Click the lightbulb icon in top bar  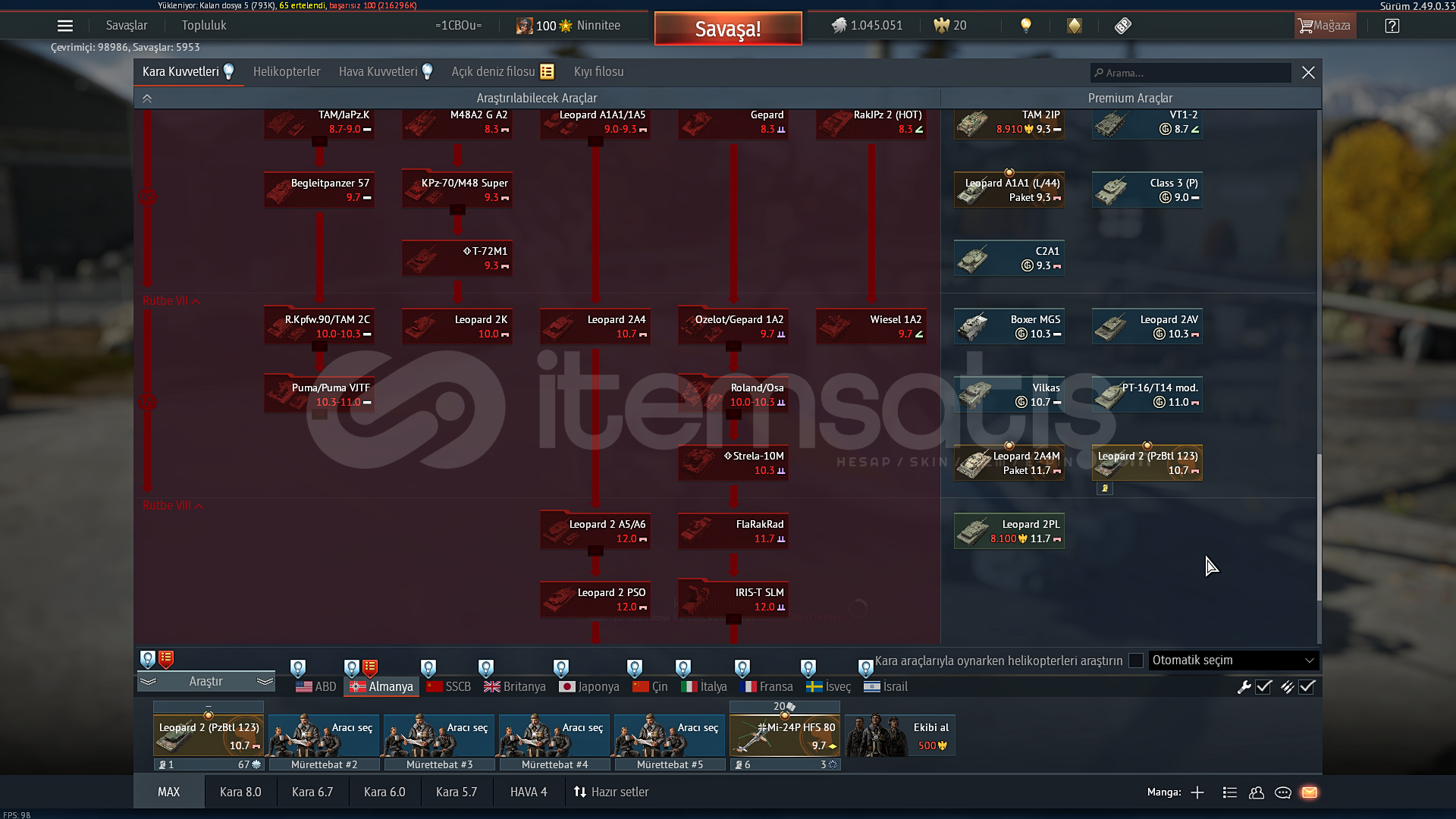[1026, 26]
